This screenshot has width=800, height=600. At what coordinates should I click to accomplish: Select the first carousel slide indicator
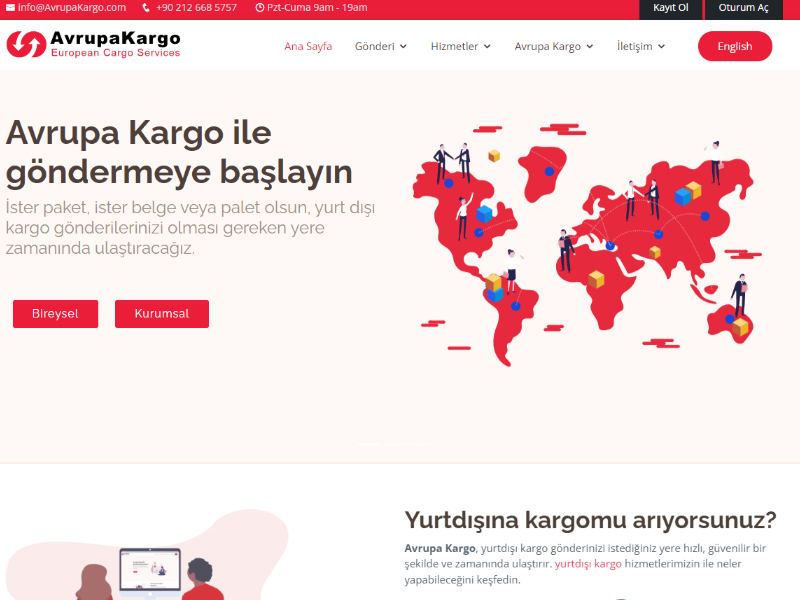pyautogui.click(x=369, y=444)
